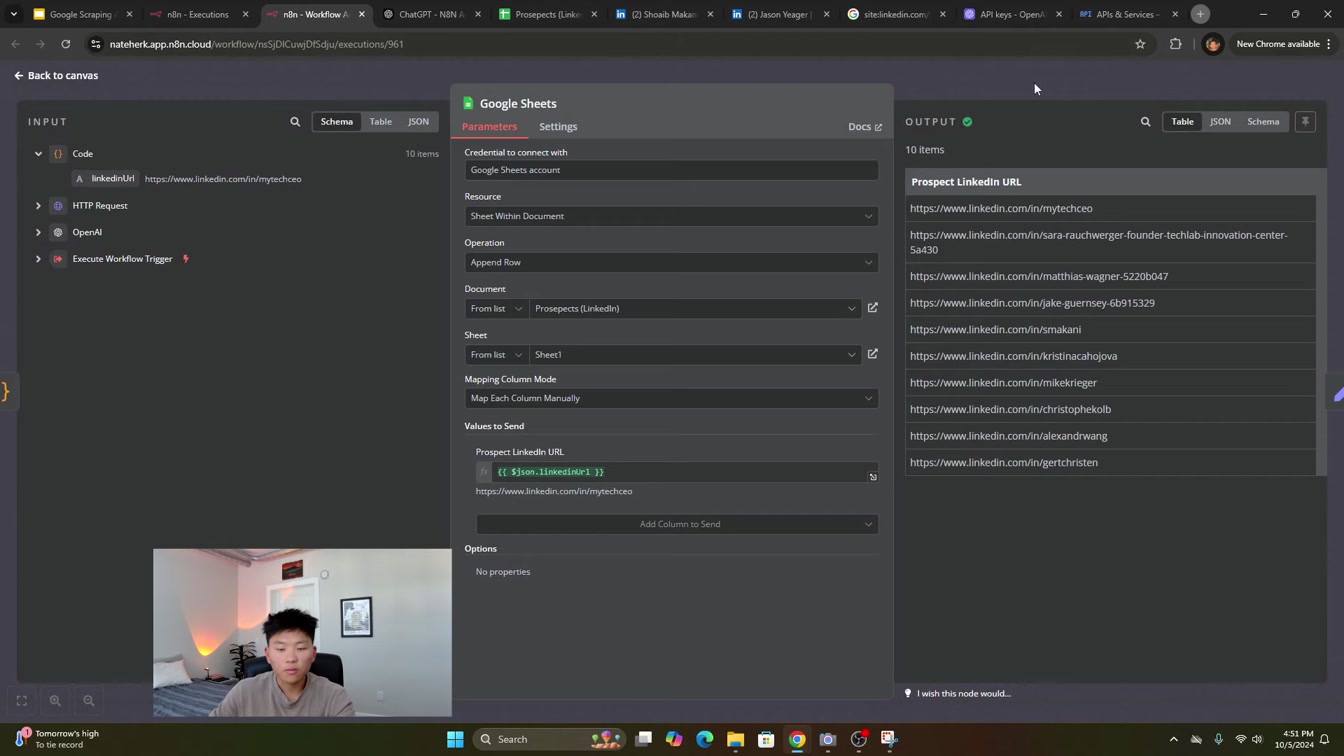
Task: Search the output panel data
Action: pyautogui.click(x=1145, y=122)
